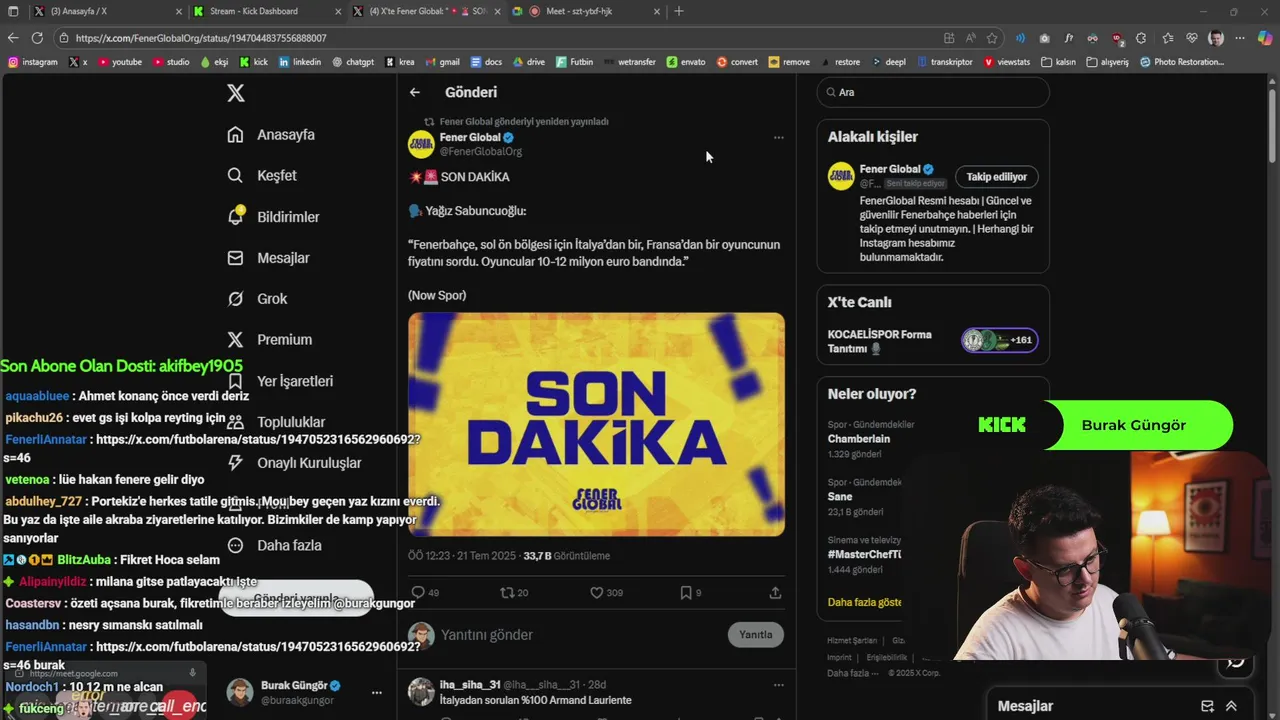The height and width of the screenshot is (720, 1280).
Task: Open browser extensions puzzle icon
Action: (1141, 38)
